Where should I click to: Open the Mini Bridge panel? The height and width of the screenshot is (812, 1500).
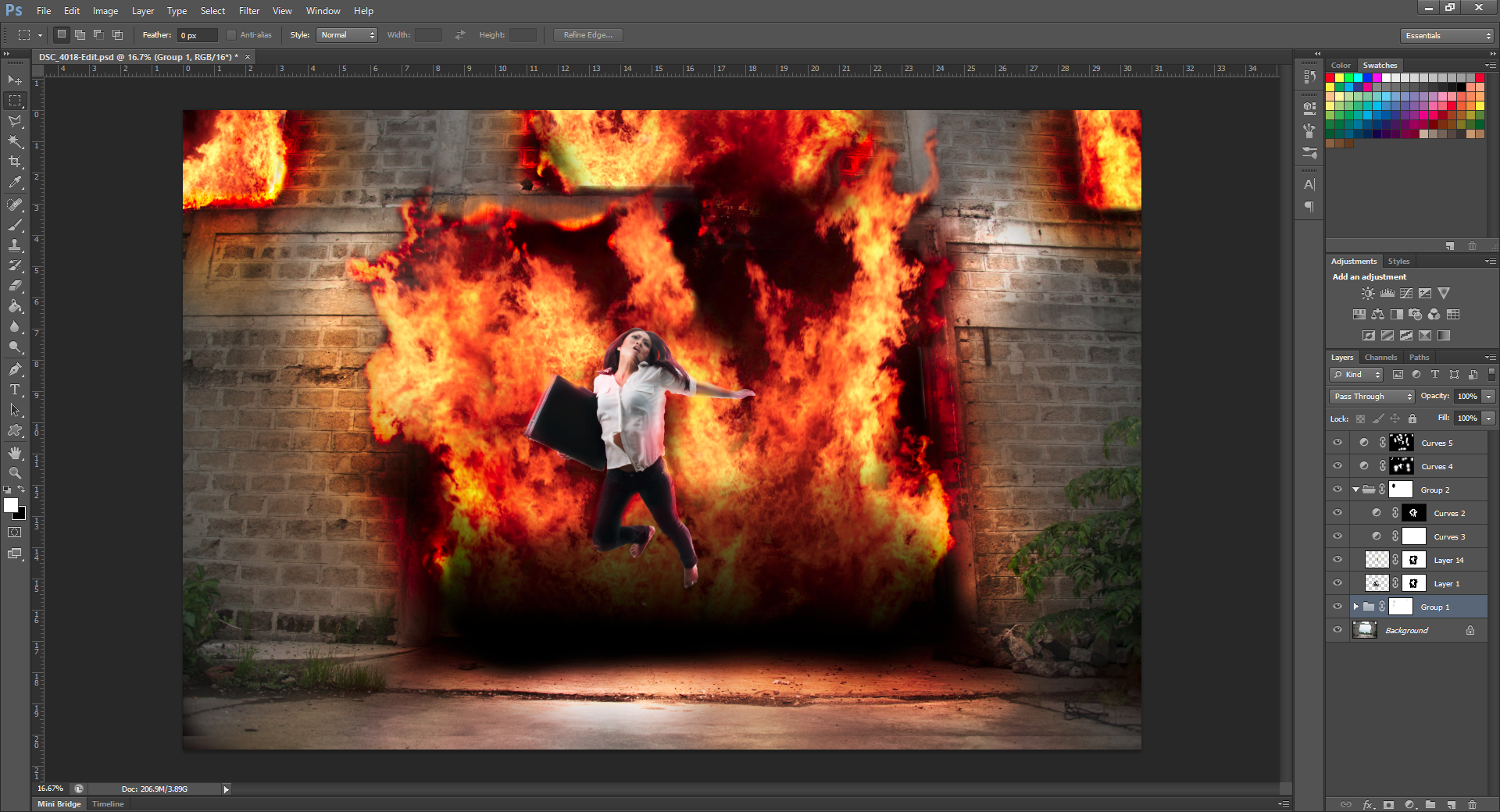pos(59,804)
